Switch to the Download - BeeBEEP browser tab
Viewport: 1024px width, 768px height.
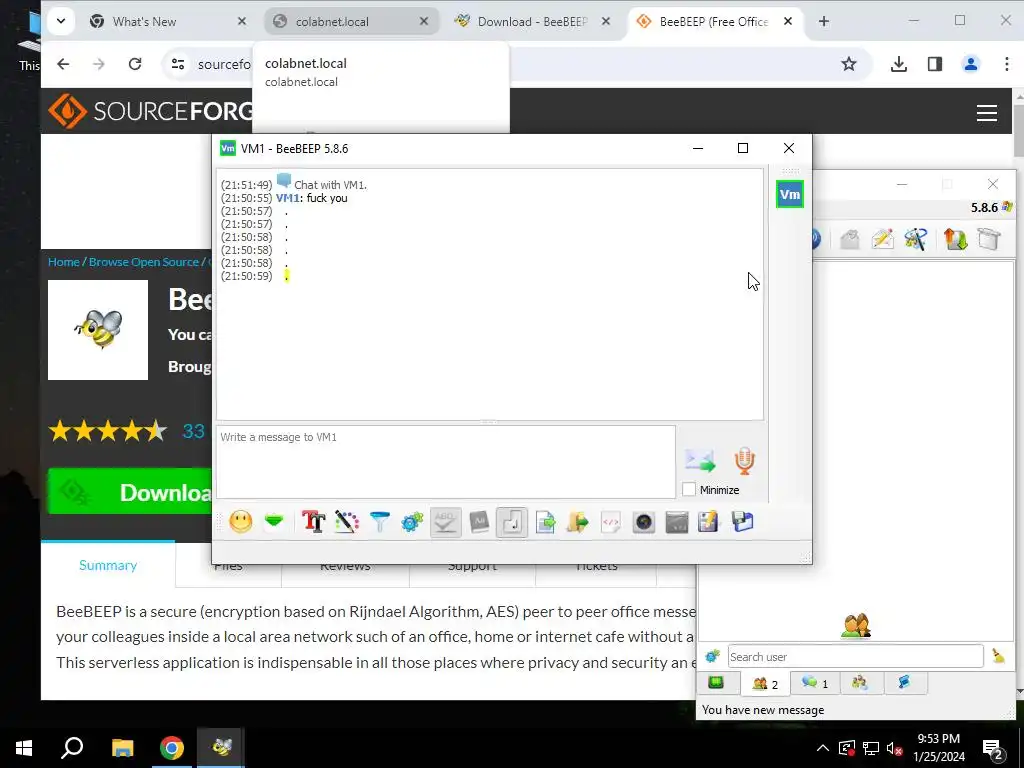point(532,22)
